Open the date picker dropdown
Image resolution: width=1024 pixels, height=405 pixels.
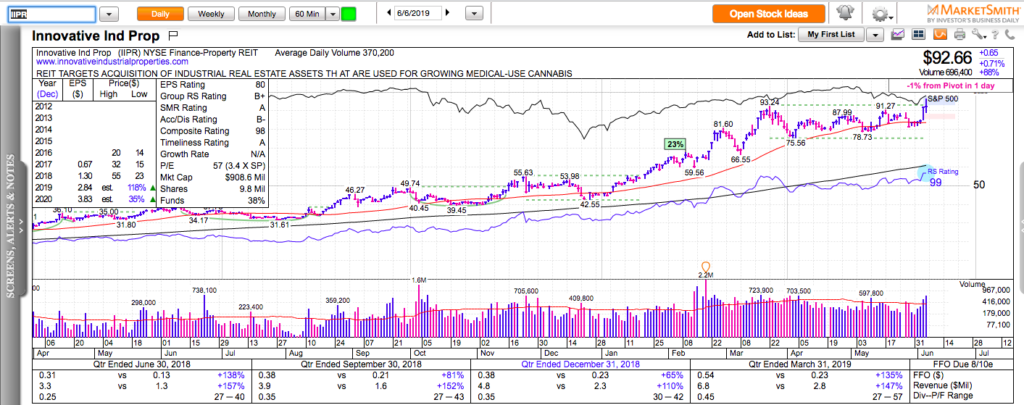475,13
